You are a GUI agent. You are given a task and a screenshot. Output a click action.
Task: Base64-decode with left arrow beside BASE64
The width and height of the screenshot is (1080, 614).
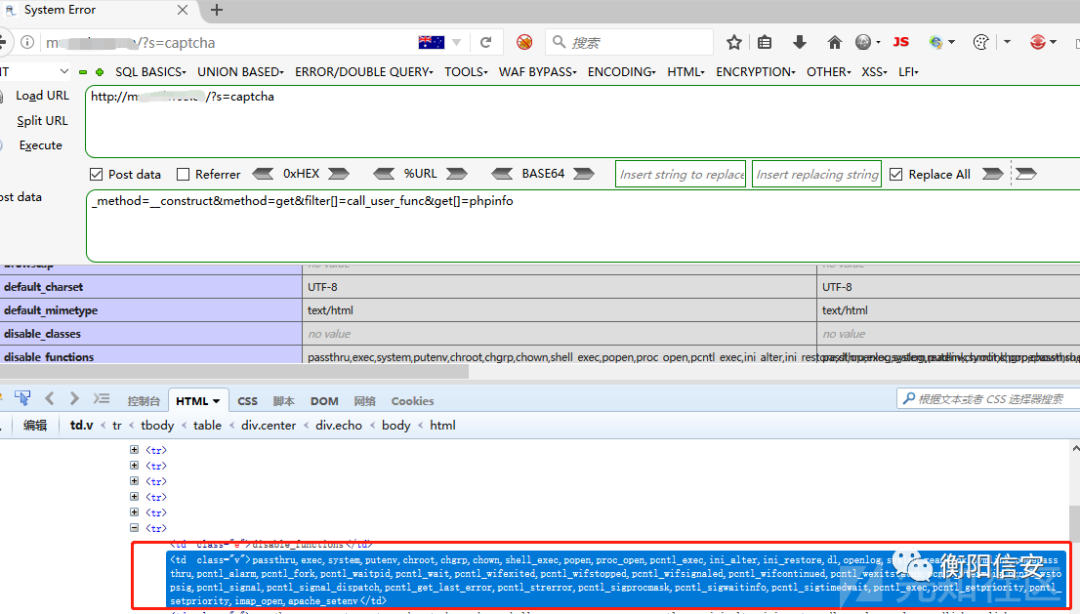click(502, 174)
